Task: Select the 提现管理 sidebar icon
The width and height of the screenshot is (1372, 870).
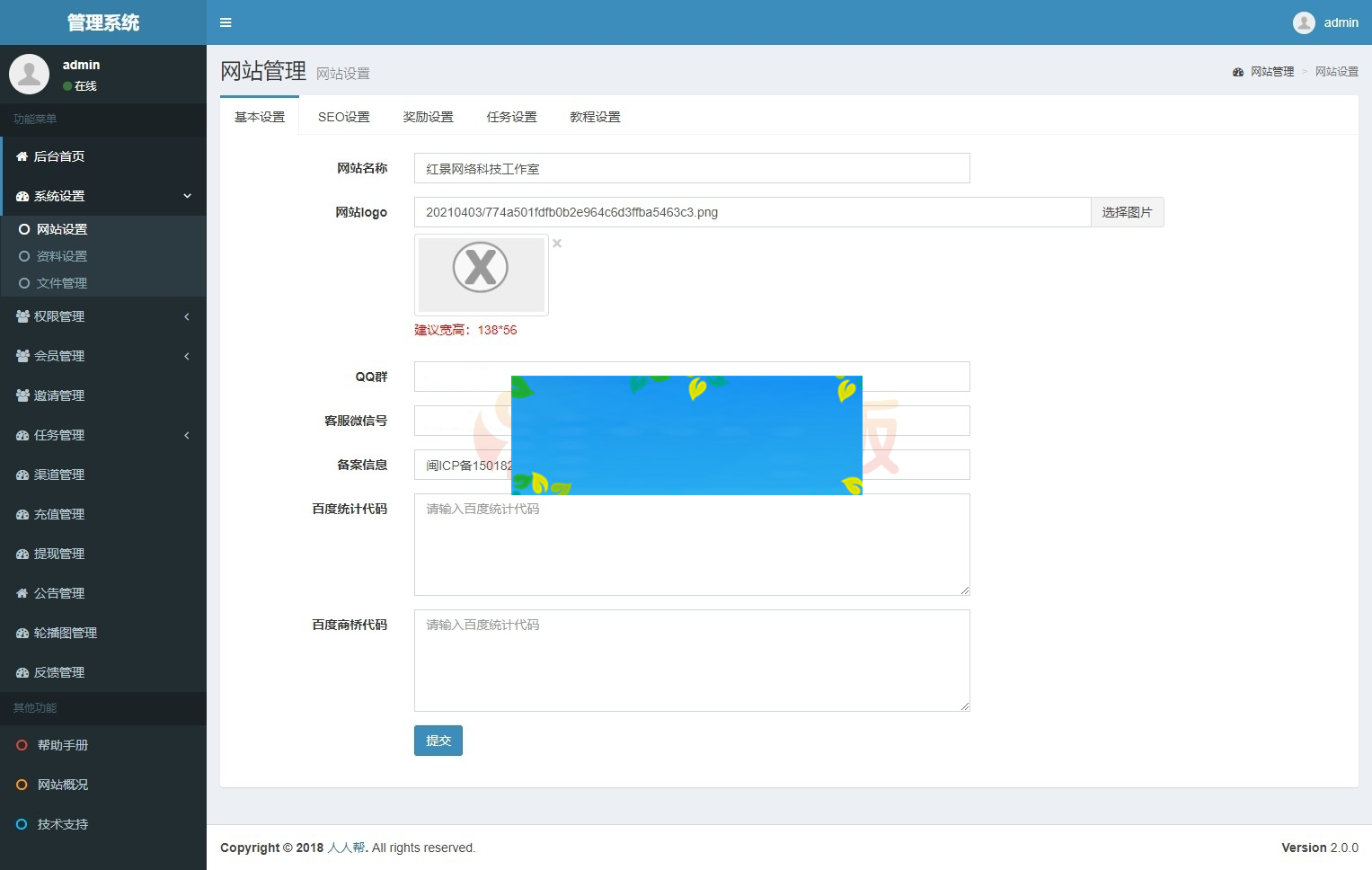Action: pos(23,554)
